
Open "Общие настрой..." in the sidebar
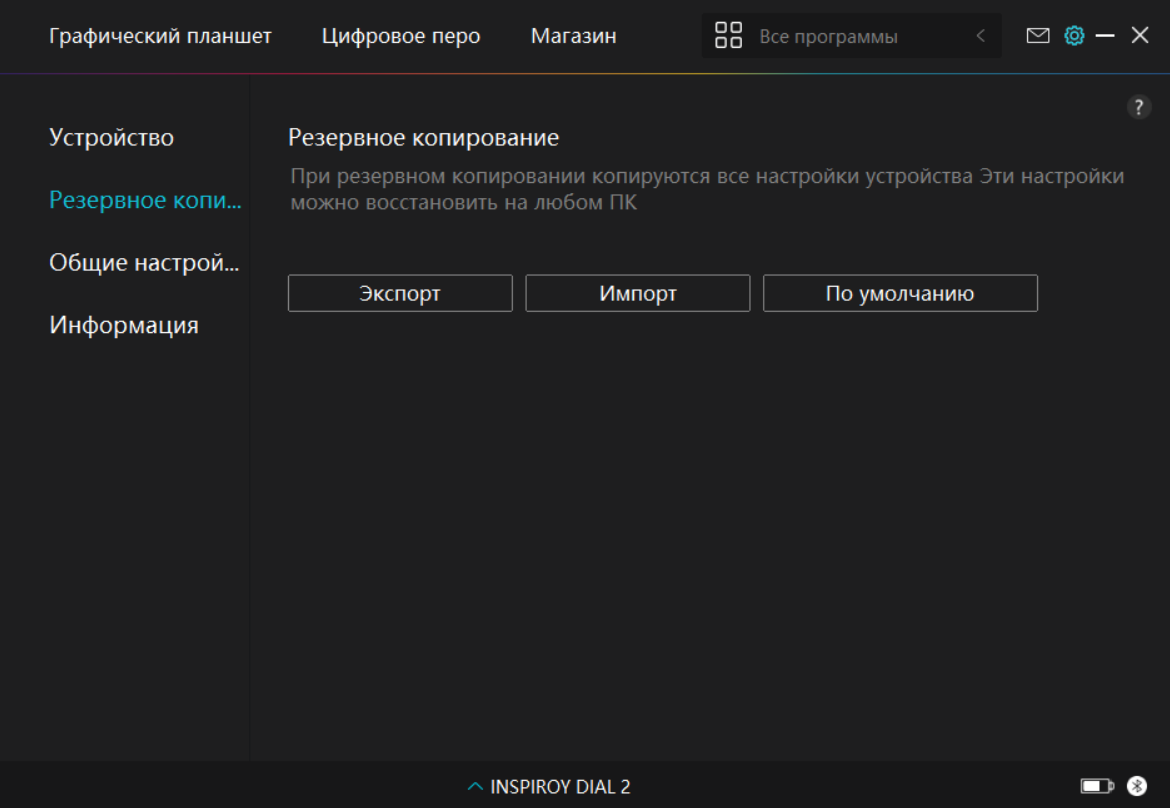click(x=144, y=263)
